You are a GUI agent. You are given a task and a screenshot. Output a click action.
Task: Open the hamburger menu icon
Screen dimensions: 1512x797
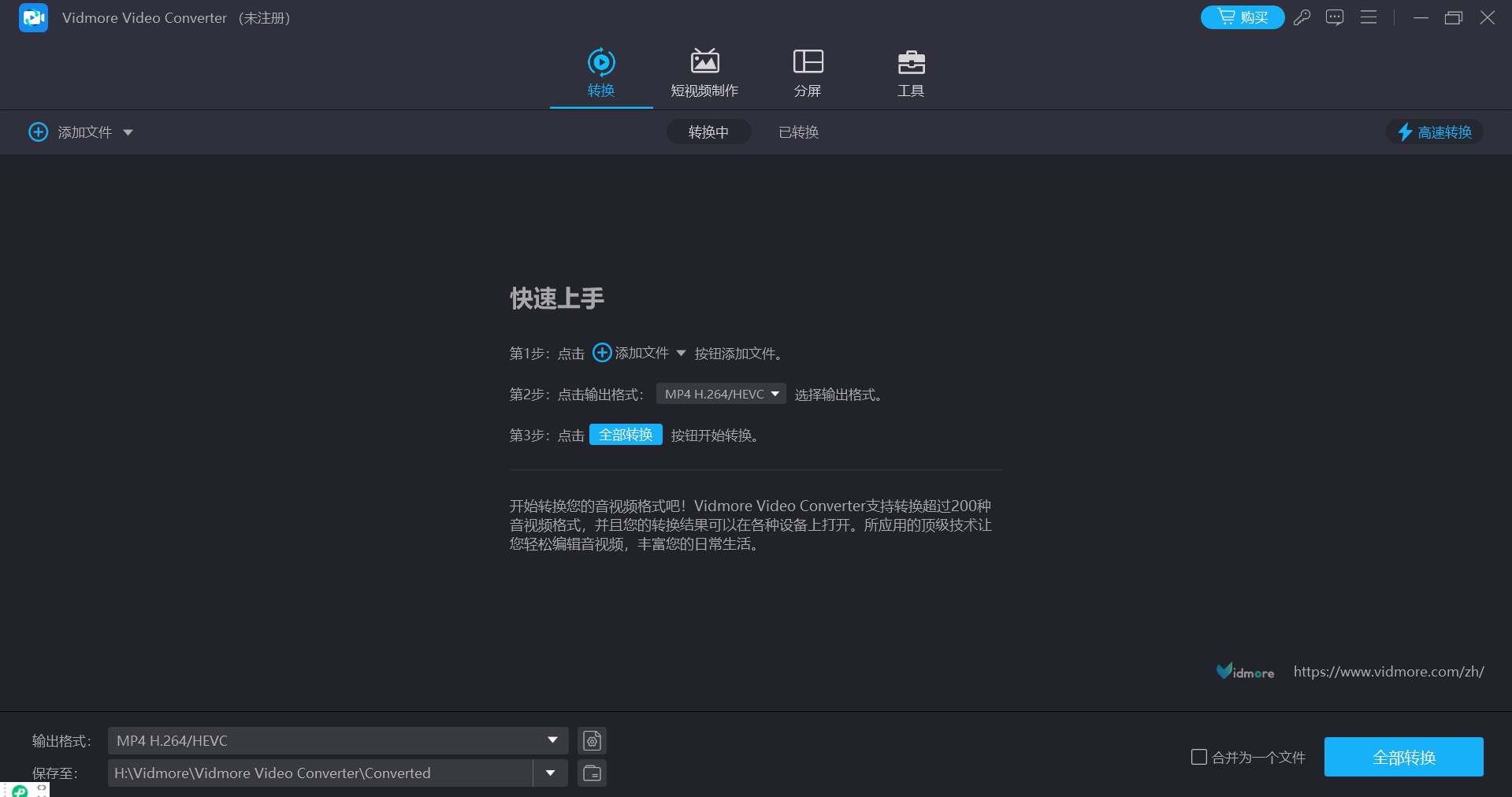point(1369,17)
